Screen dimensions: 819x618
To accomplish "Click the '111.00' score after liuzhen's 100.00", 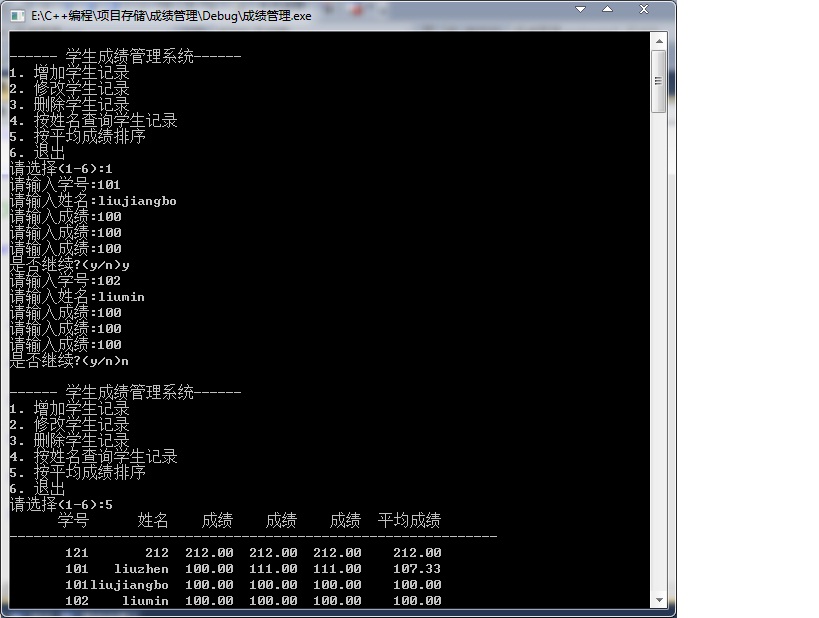I will point(273,569).
